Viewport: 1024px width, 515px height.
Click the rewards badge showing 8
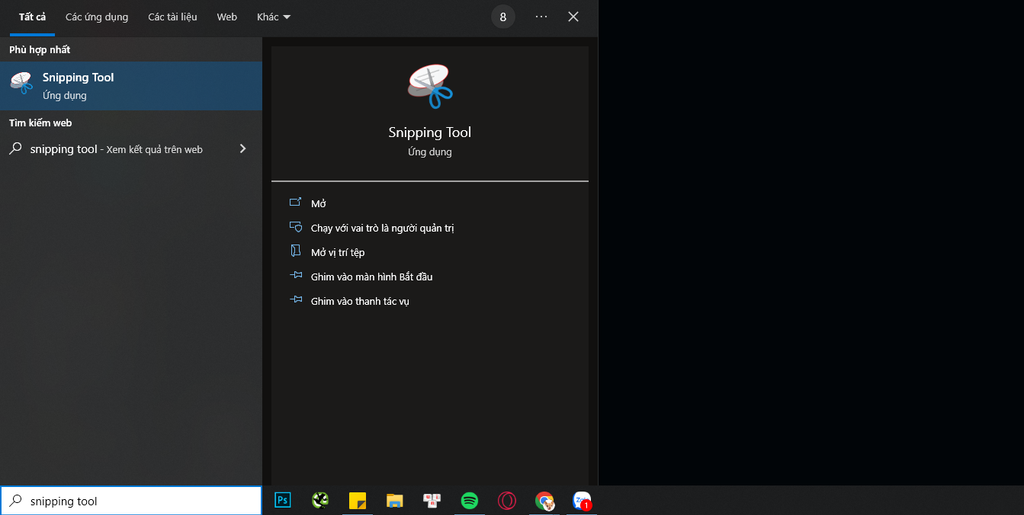coord(503,17)
